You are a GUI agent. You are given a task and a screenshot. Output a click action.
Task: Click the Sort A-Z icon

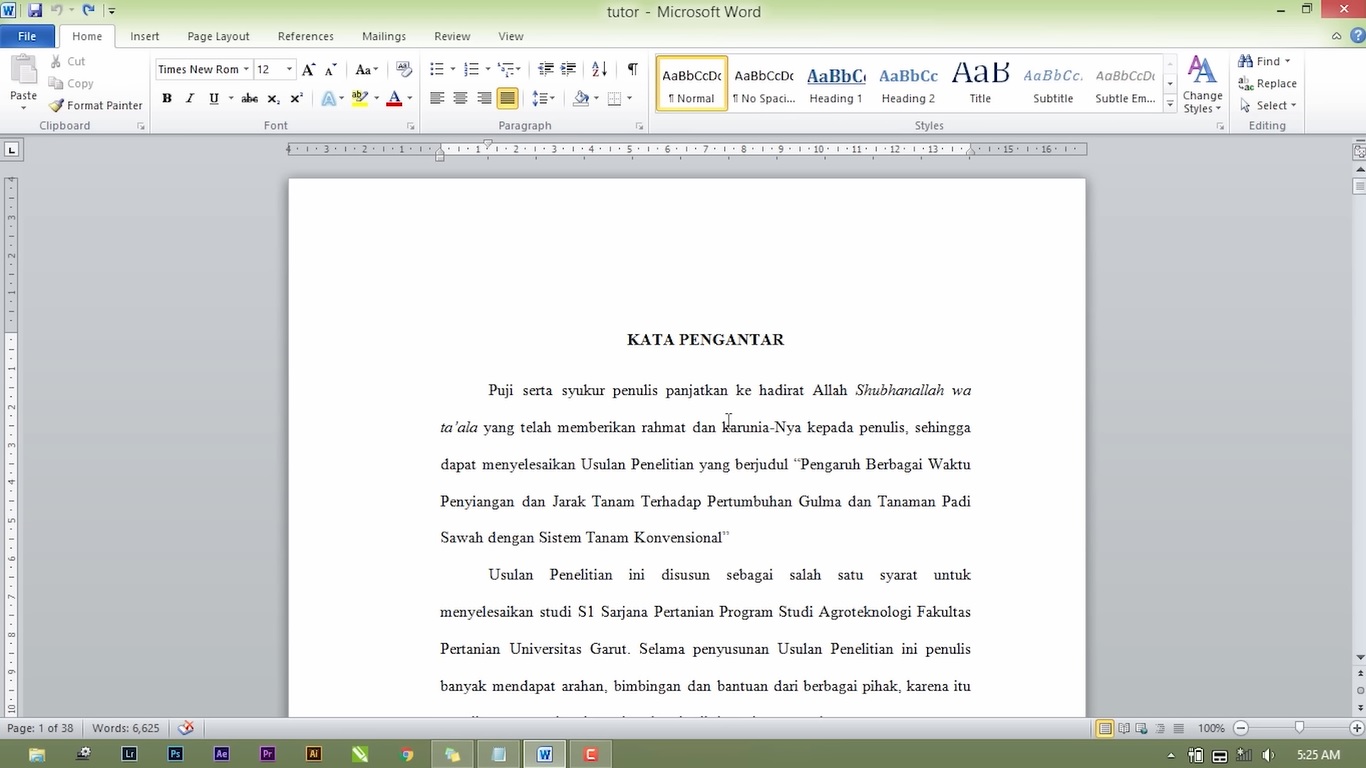coord(600,69)
